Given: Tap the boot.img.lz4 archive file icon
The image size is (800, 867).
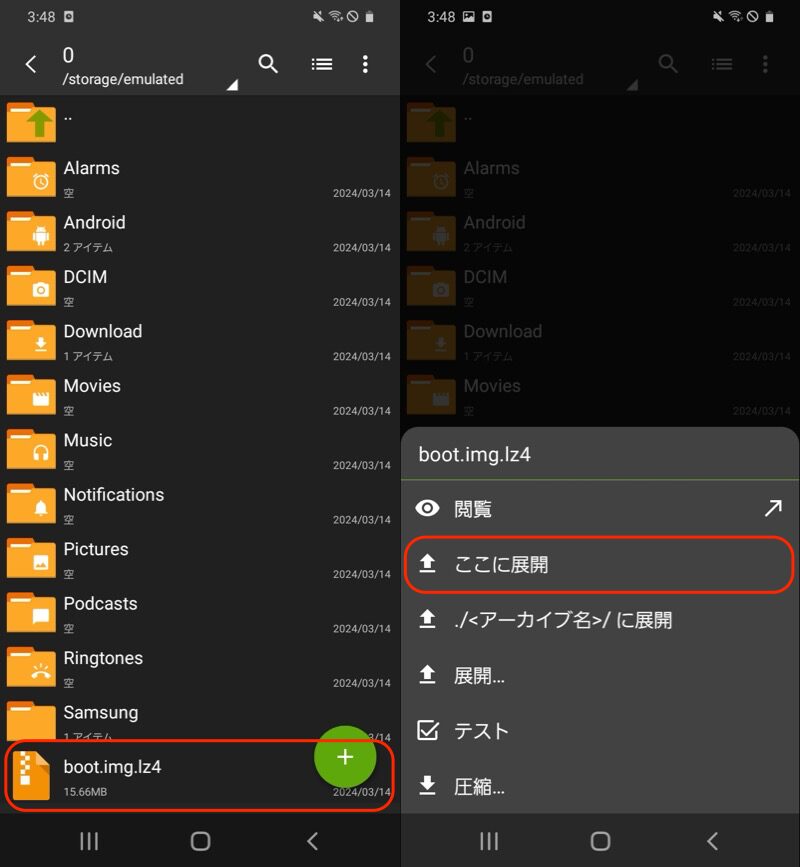Looking at the screenshot, I should [31, 776].
